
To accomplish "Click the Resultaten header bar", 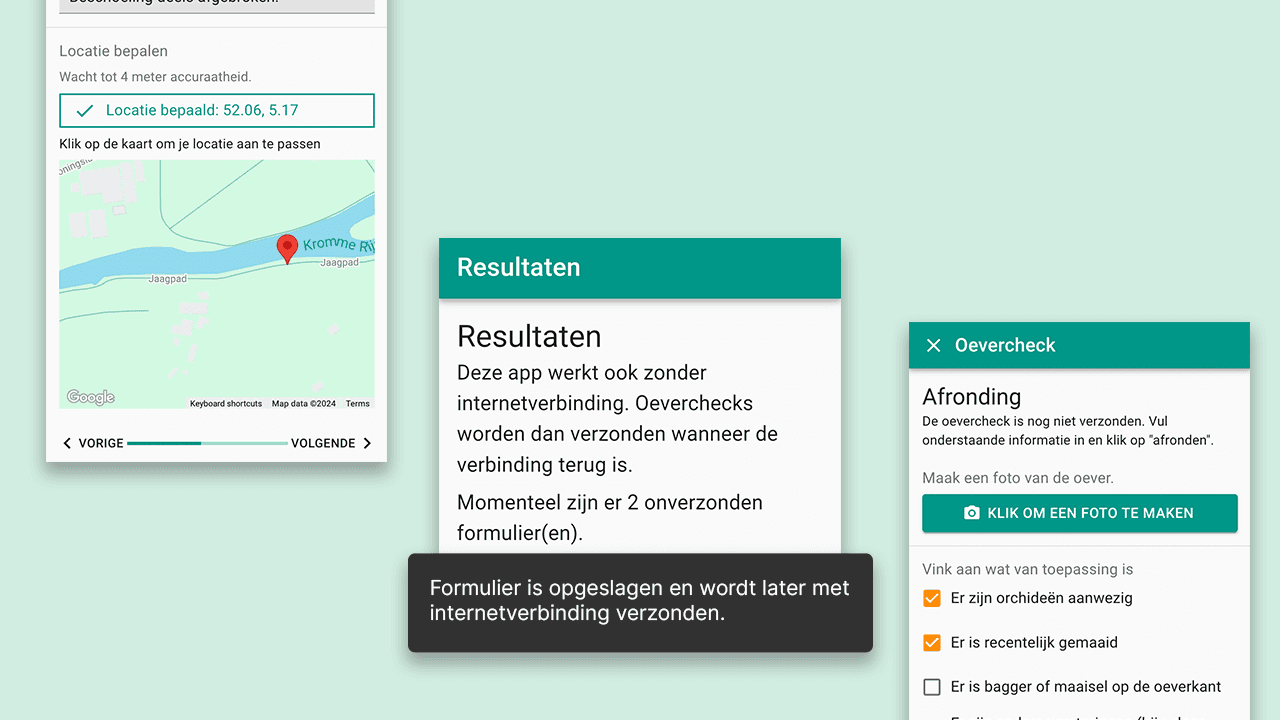I will 639,268.
